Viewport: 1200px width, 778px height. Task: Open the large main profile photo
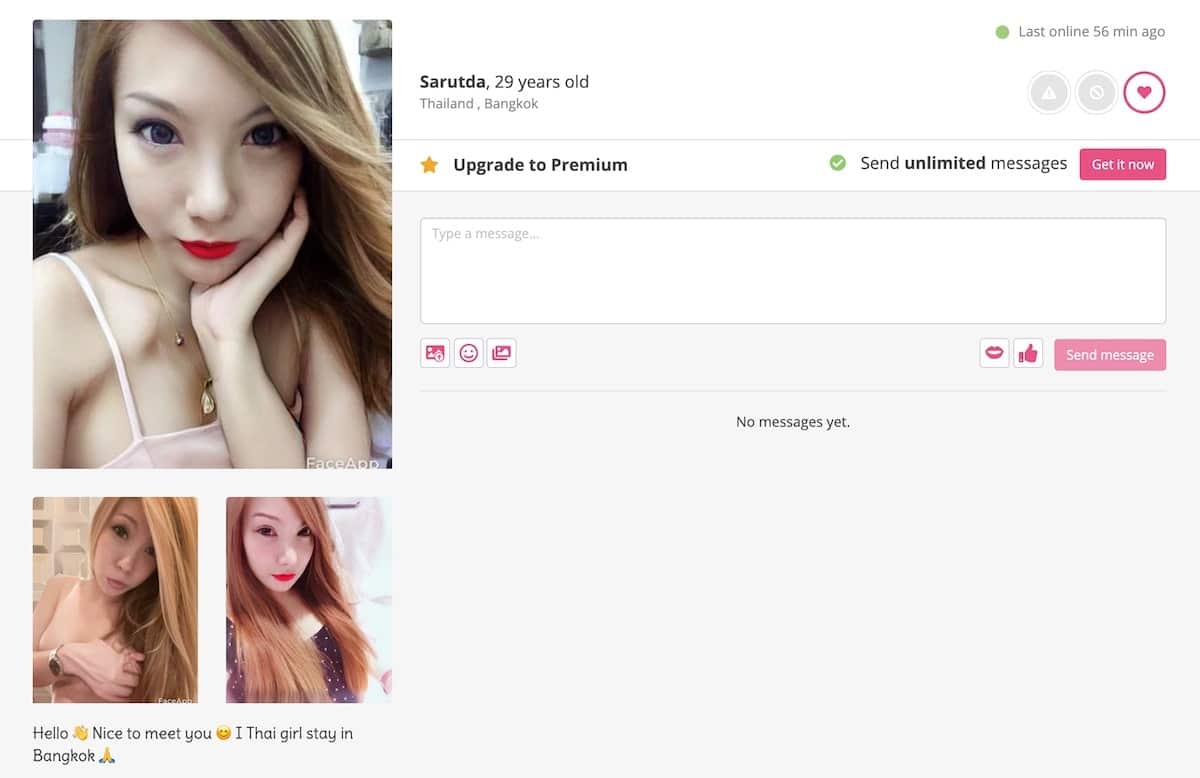pos(212,244)
